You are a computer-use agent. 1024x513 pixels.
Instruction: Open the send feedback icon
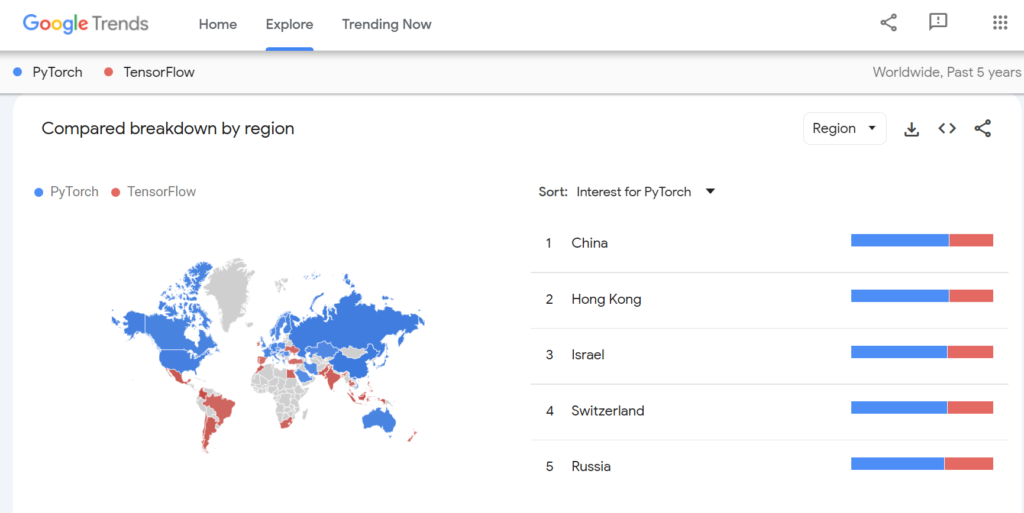[x=938, y=22]
